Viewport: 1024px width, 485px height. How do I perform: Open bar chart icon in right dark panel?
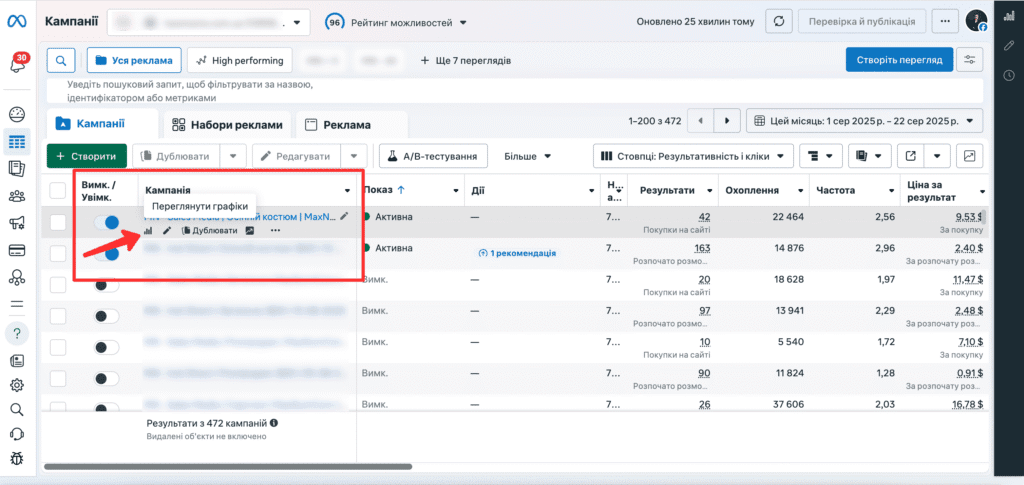click(x=1008, y=17)
